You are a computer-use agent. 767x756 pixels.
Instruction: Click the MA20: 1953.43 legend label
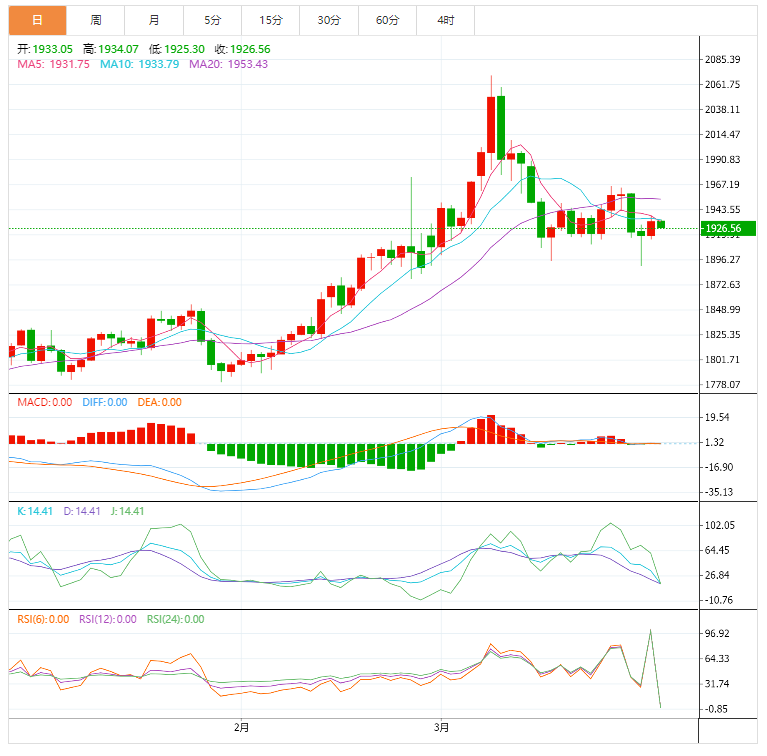228,64
